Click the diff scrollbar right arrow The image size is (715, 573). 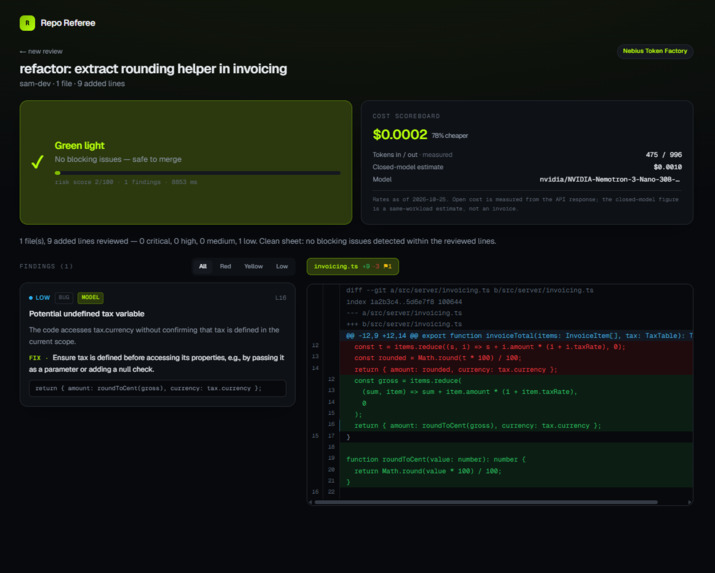click(689, 502)
